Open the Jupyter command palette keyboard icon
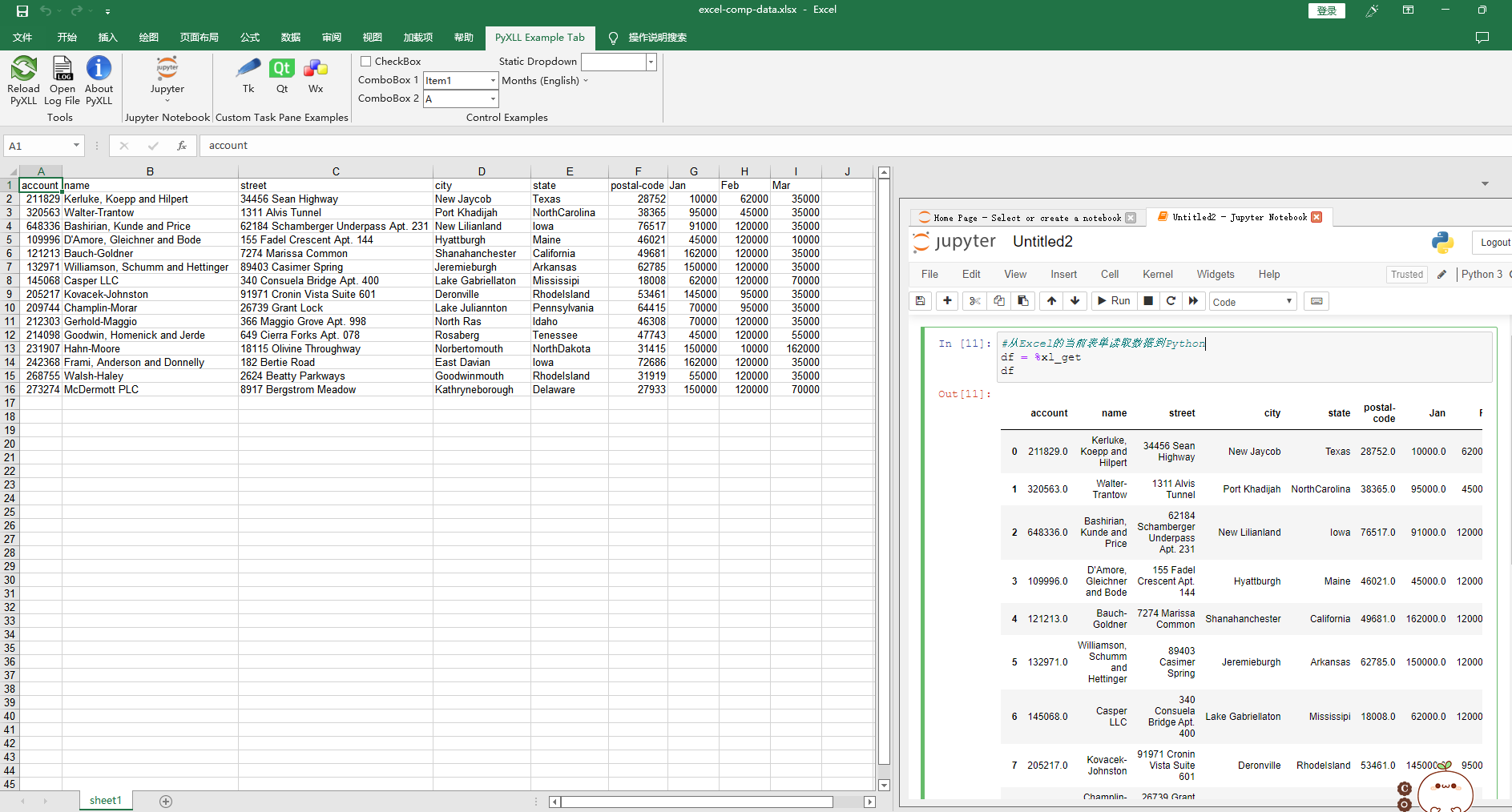The width and height of the screenshot is (1512, 812). point(1316,301)
